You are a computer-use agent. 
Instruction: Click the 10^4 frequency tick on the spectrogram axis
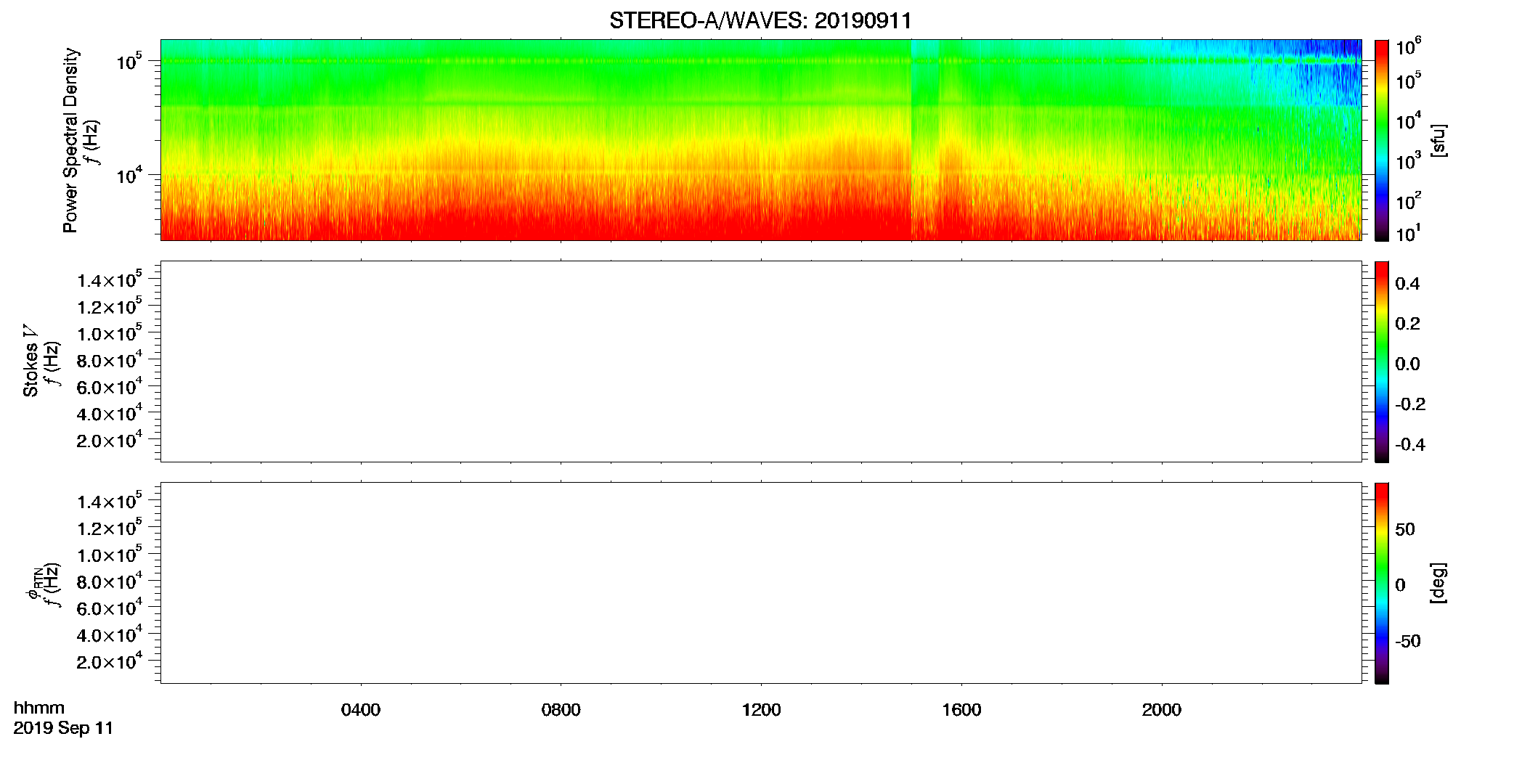coord(129,175)
